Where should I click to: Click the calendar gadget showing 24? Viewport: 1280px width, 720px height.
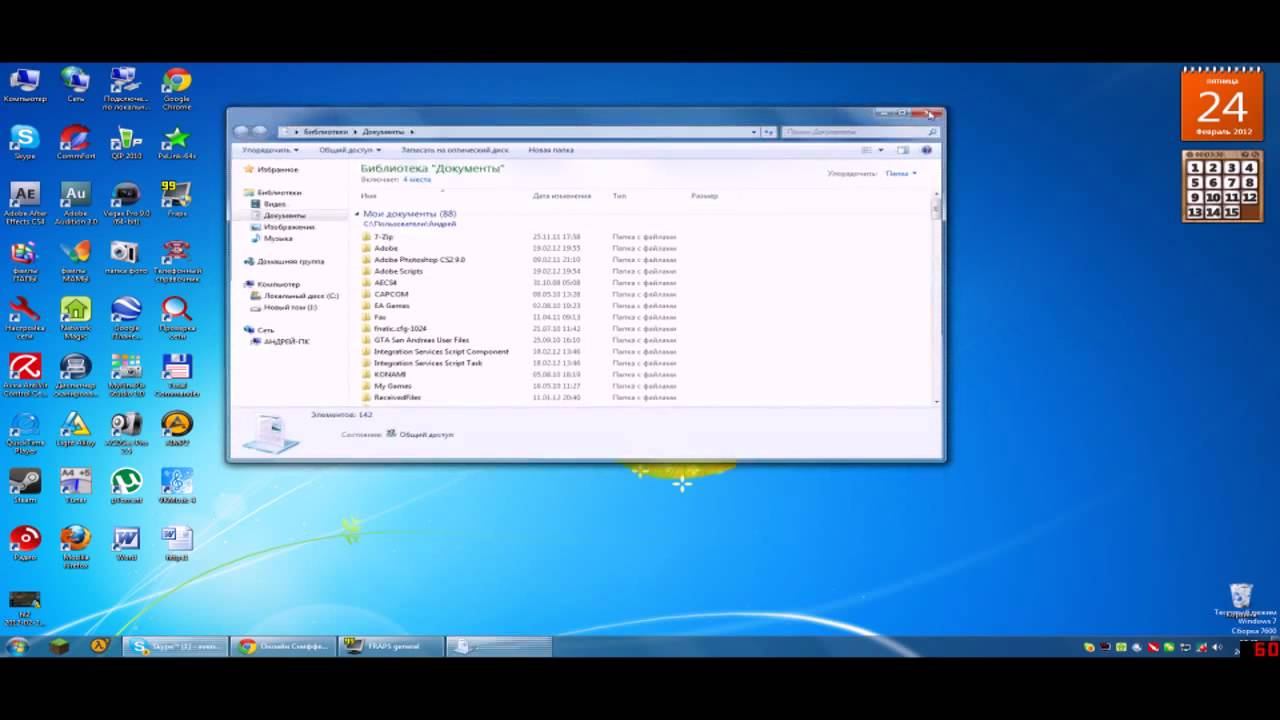pos(1221,104)
